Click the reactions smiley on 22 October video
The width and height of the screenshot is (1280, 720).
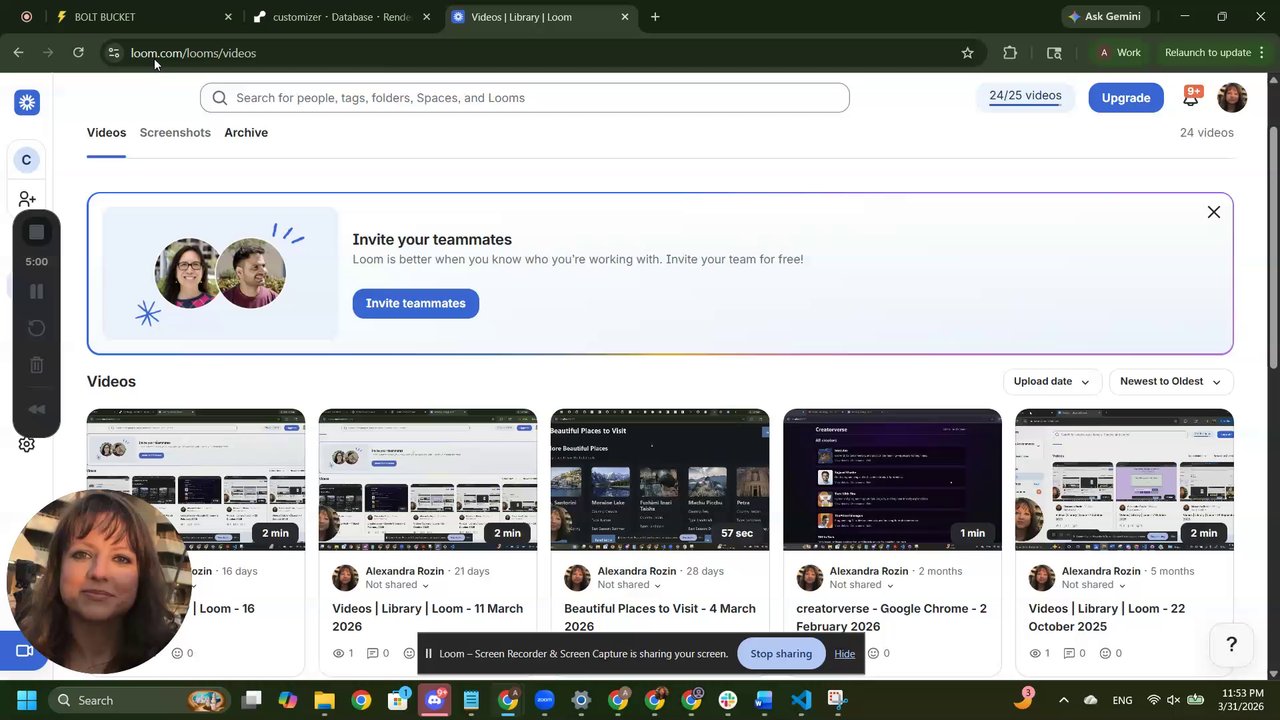pos(1105,653)
